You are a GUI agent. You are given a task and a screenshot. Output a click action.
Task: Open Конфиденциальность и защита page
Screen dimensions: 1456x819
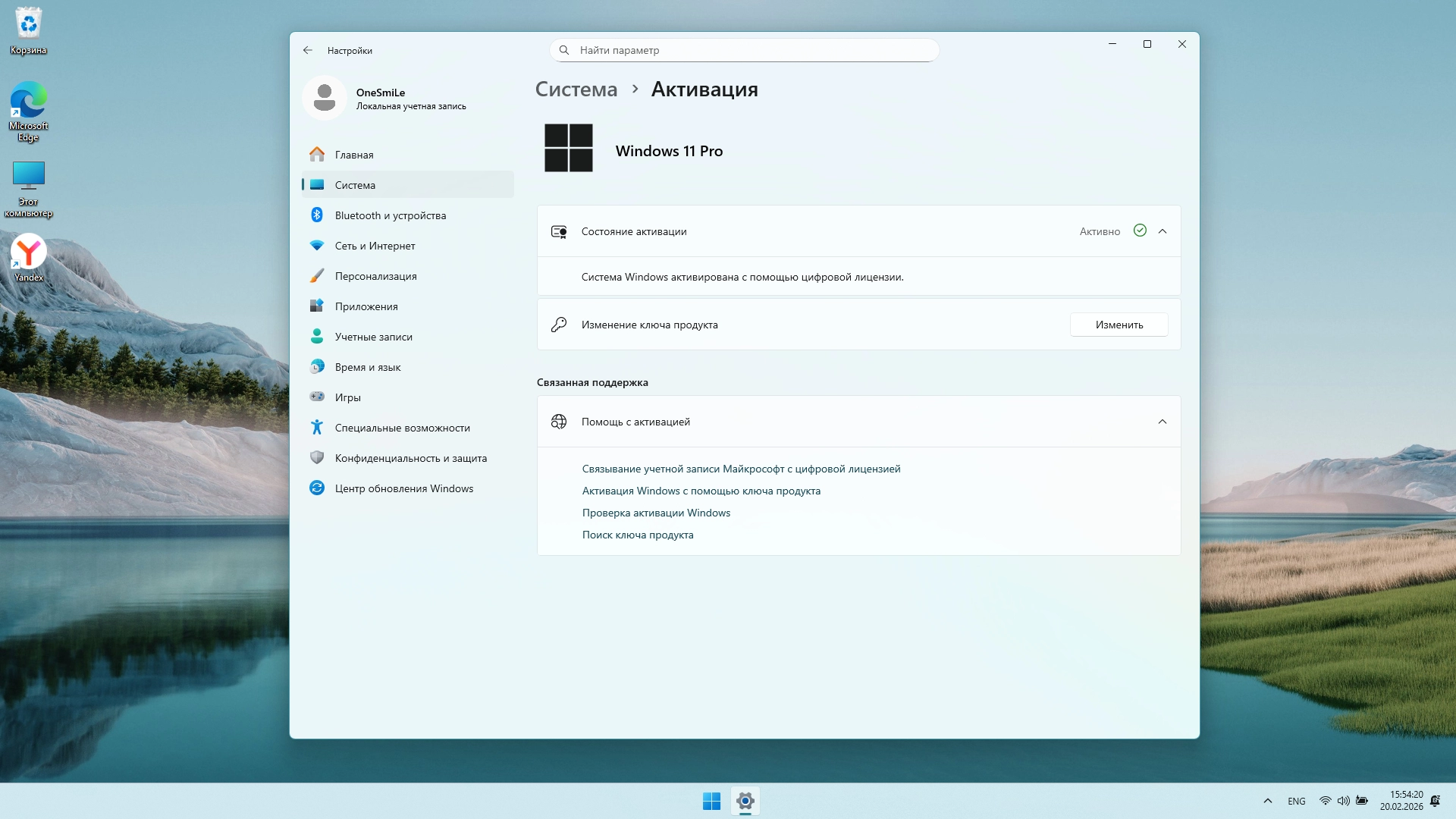point(410,458)
